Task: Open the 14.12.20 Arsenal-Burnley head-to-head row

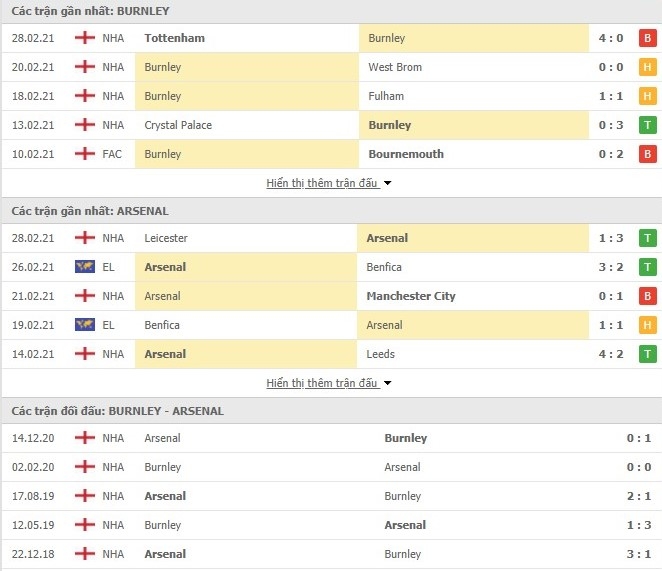Action: (331, 438)
